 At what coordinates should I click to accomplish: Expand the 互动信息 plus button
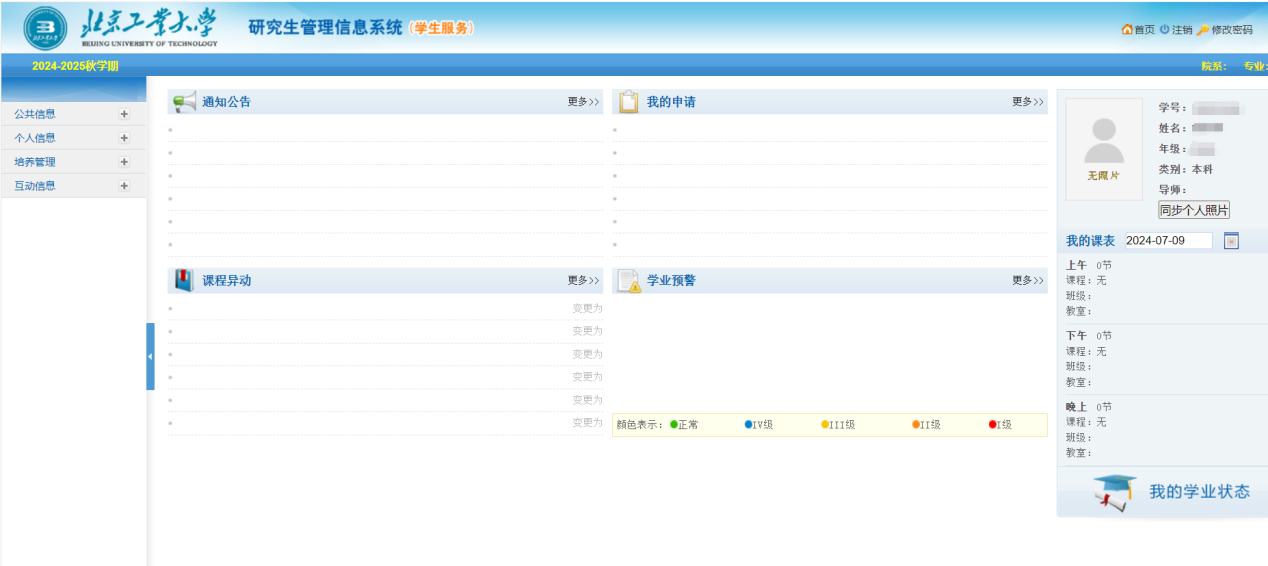click(124, 186)
